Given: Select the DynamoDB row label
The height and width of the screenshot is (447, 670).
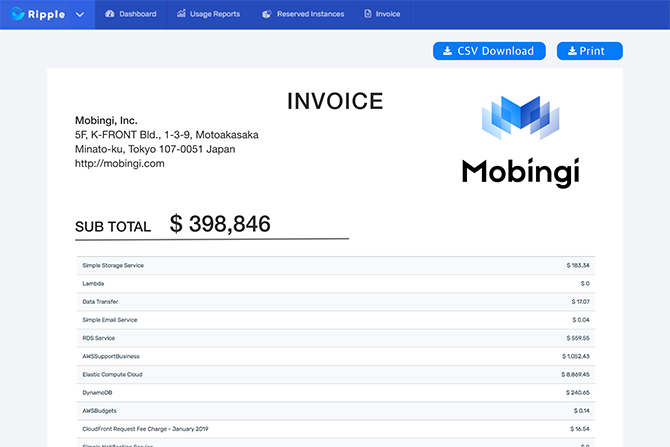Looking at the screenshot, I should (97, 393).
